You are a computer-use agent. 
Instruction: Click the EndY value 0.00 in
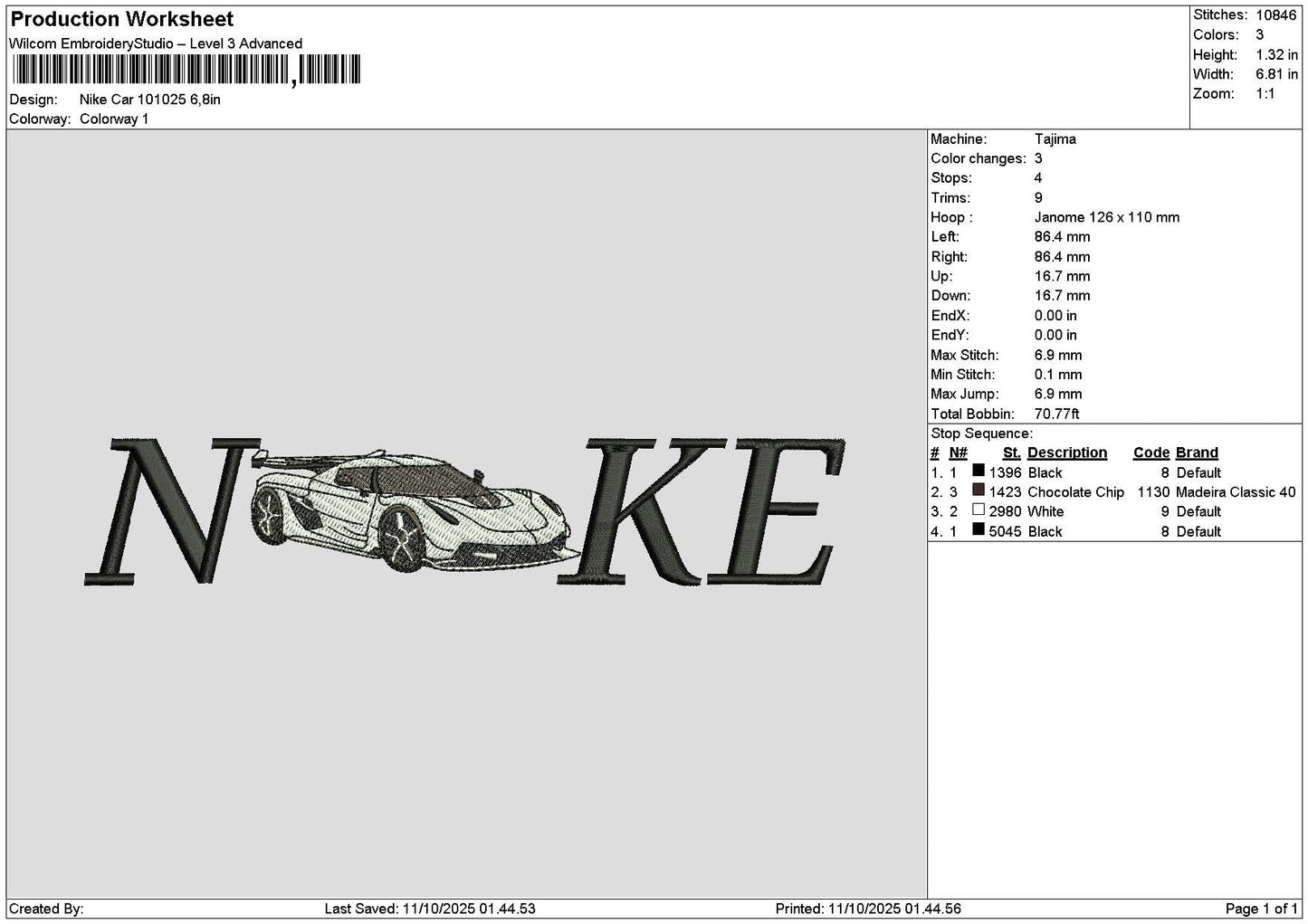pyautogui.click(x=1056, y=335)
